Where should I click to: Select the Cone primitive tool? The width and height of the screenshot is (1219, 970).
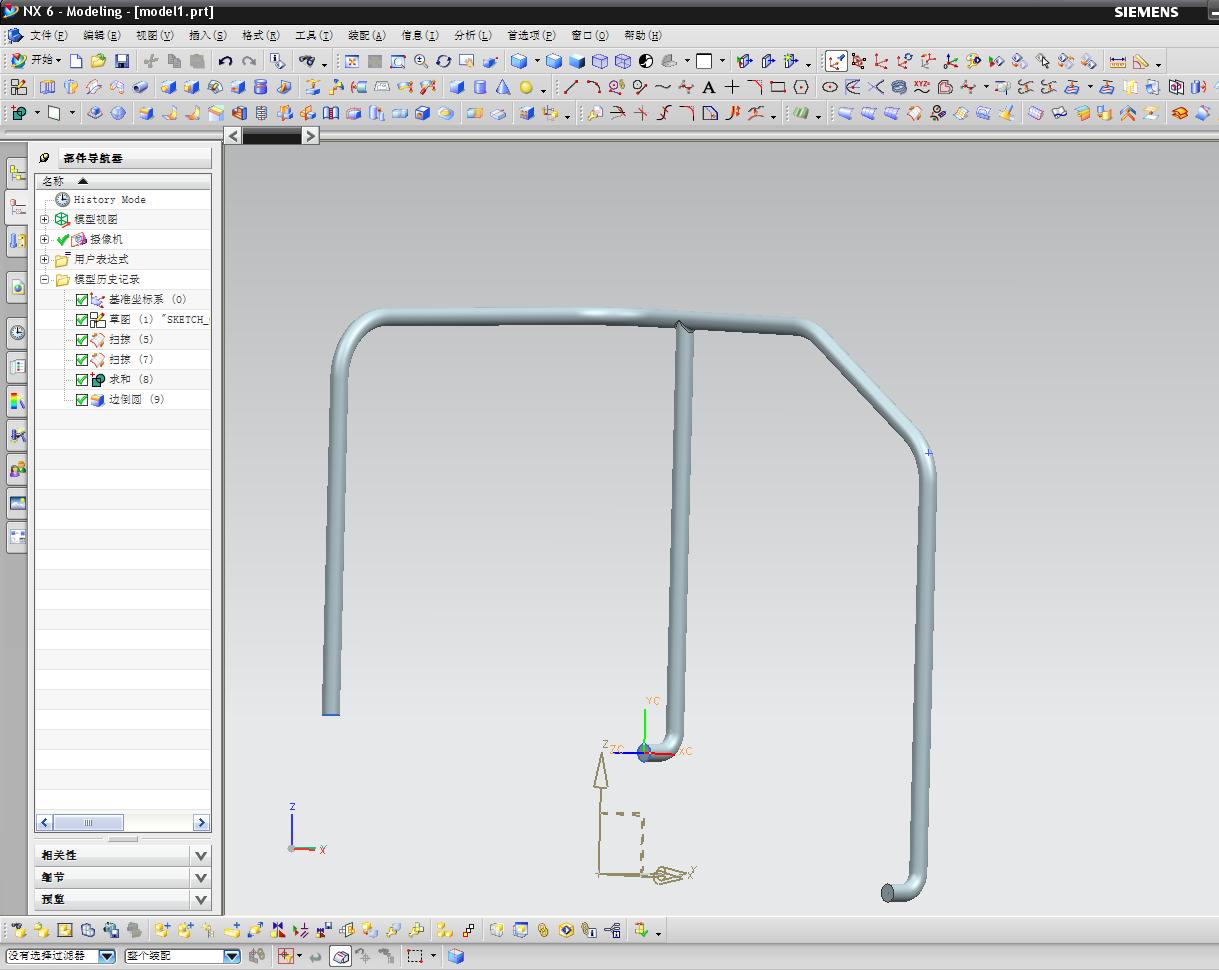(503, 88)
